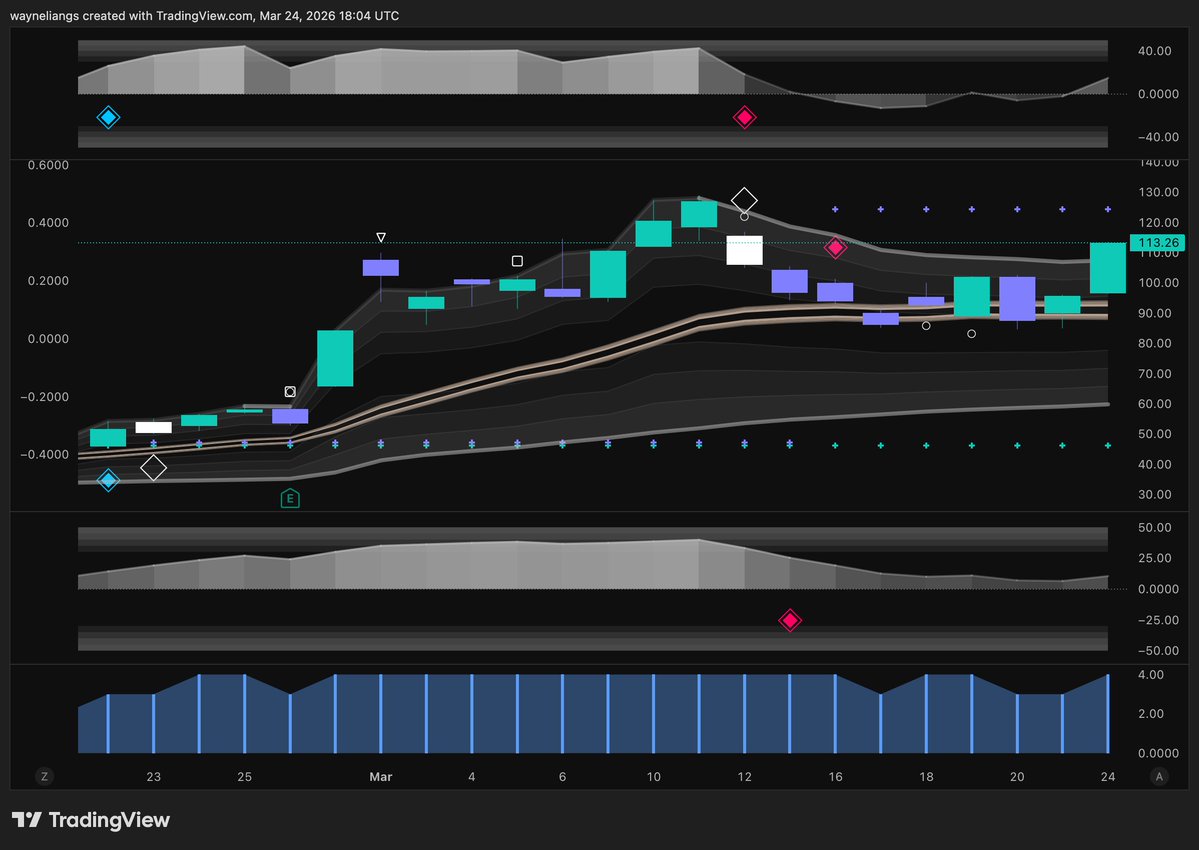1199x850 pixels.
Task: Click the '90.00' price scale value
Action: pos(1155,313)
